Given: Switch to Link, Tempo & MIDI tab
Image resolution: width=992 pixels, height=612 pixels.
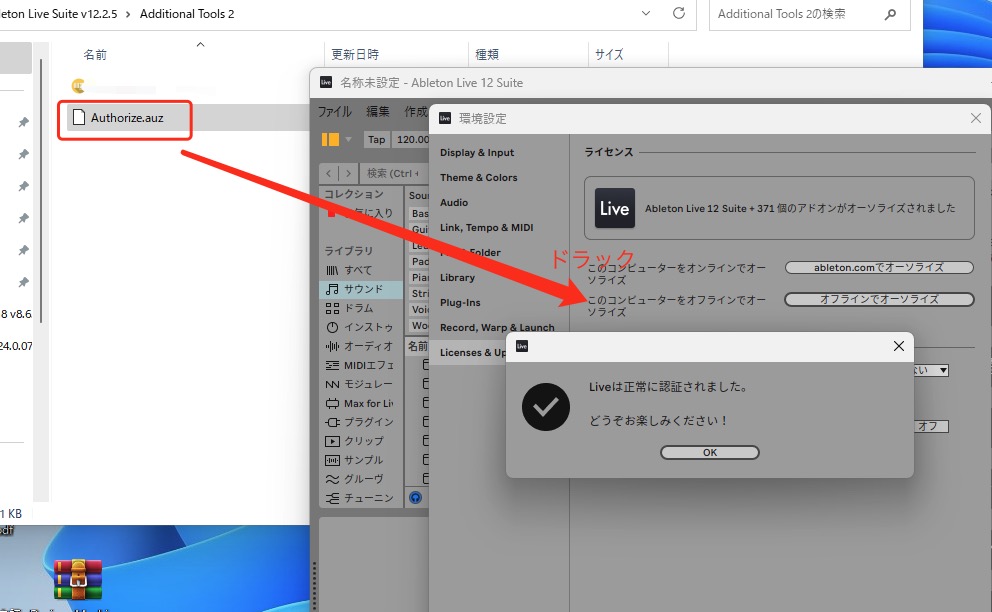Looking at the screenshot, I should tap(487, 228).
